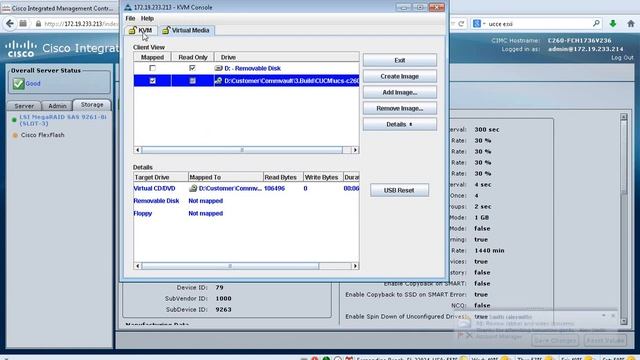Click the Create Image button
This screenshot has height=360, width=640.
point(400,76)
